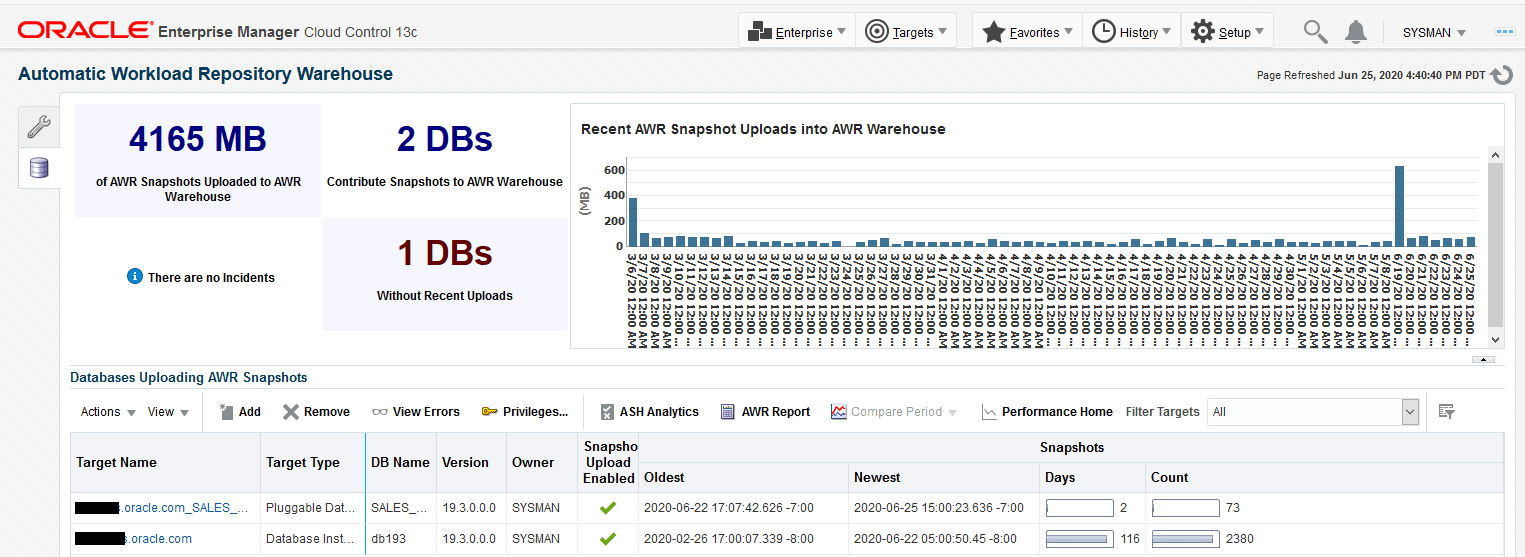Screen dimensions: 1525x557
Task: Click the db193 row upload enabled checkmark
Action: pos(608,539)
